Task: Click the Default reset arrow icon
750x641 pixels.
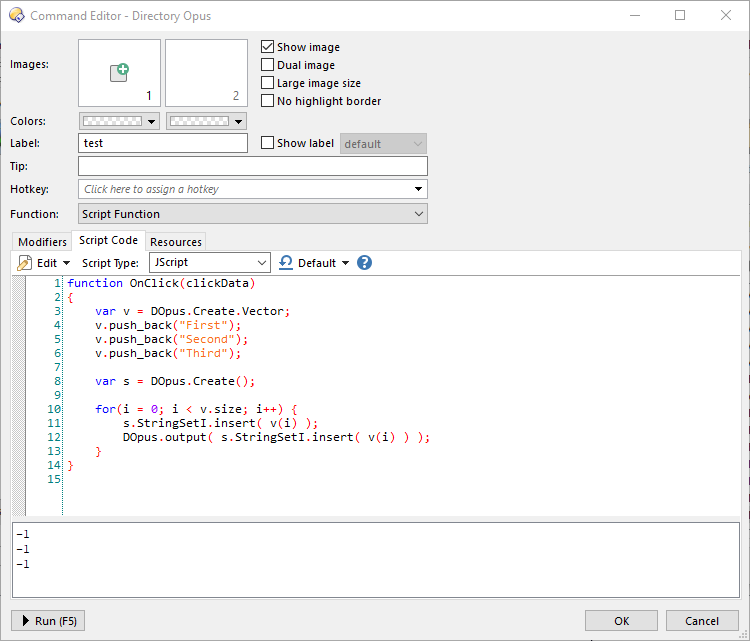Action: coord(286,262)
